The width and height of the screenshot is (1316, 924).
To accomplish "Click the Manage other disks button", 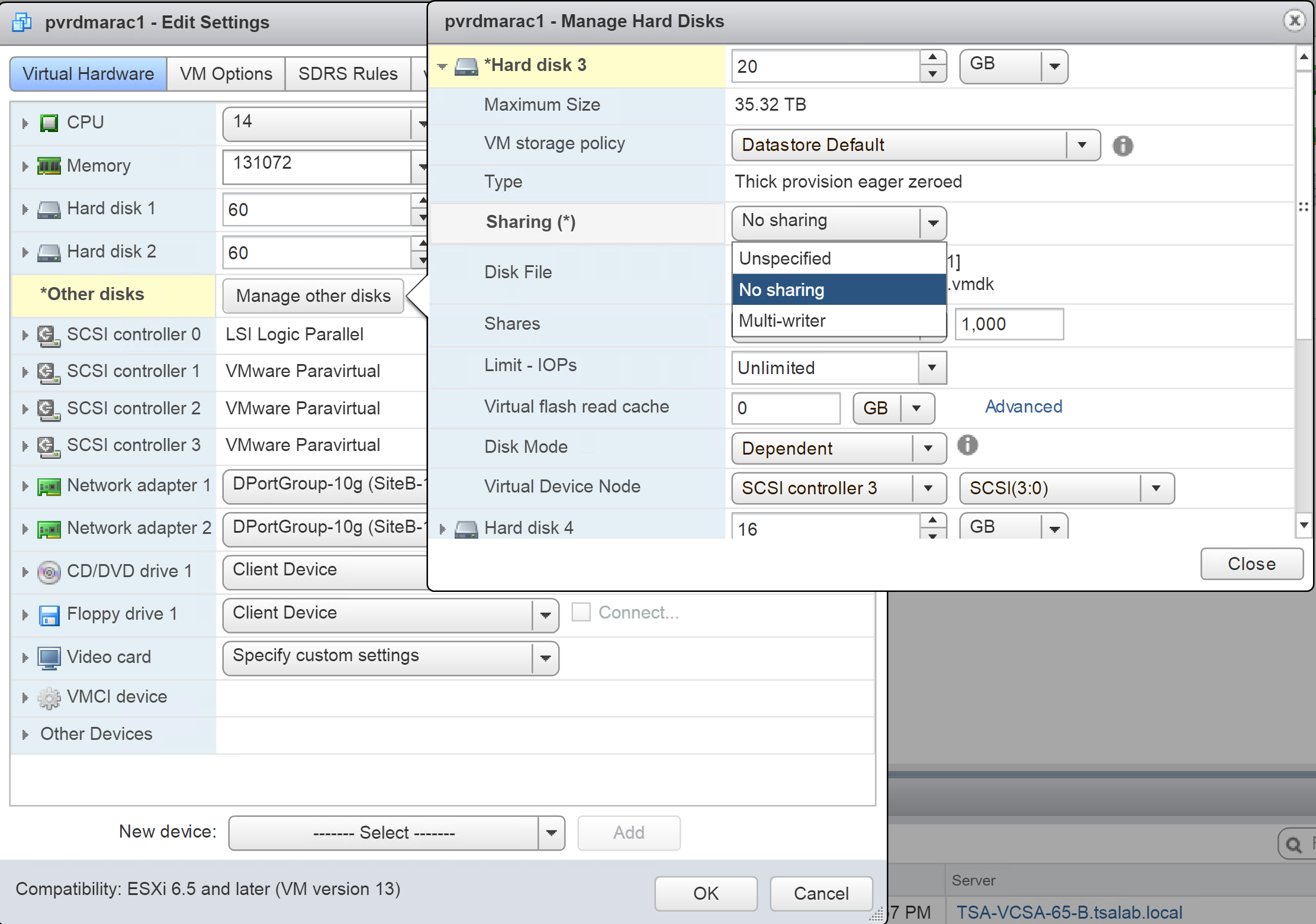I will (313, 295).
